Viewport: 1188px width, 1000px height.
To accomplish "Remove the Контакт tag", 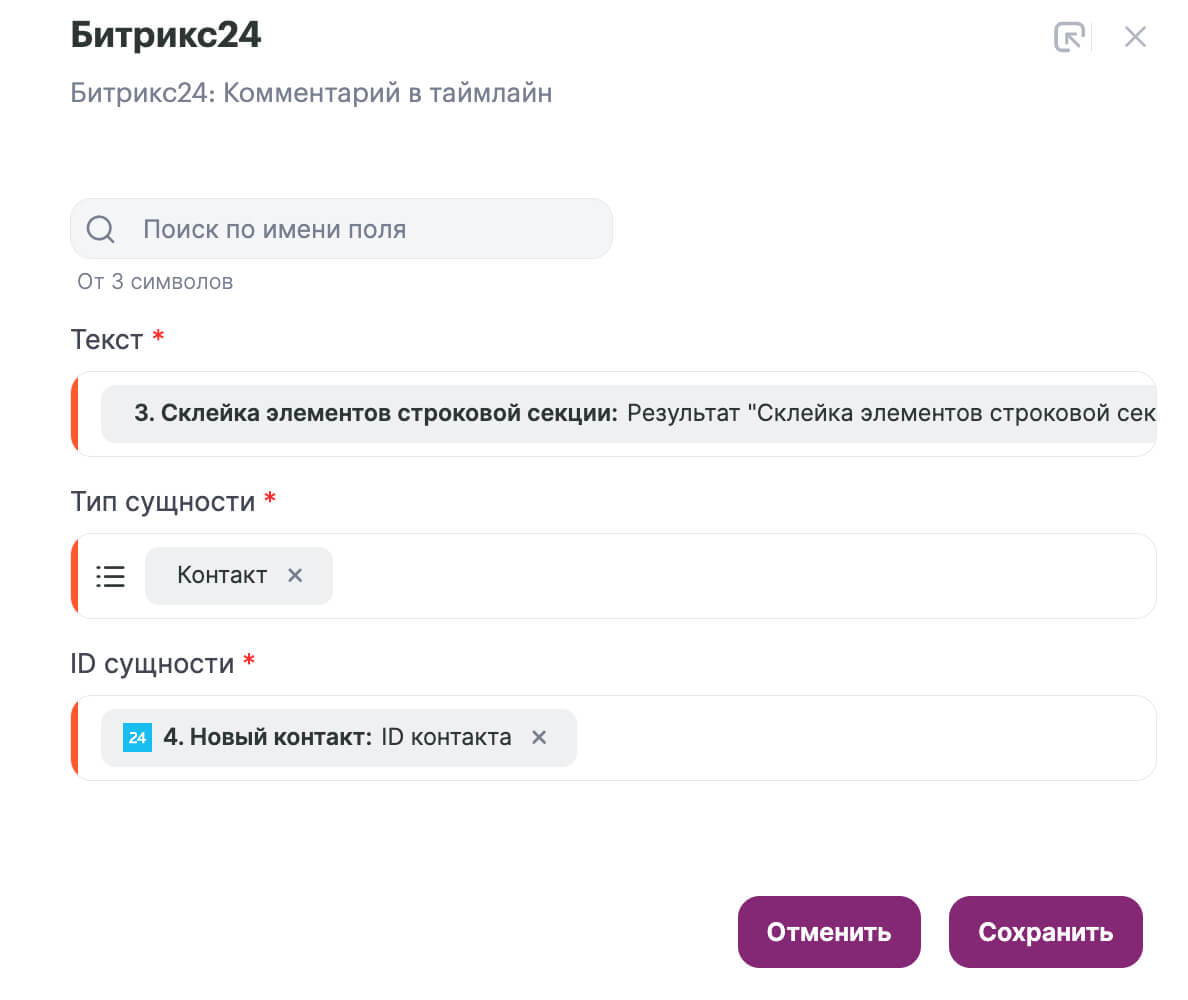I will [295, 576].
